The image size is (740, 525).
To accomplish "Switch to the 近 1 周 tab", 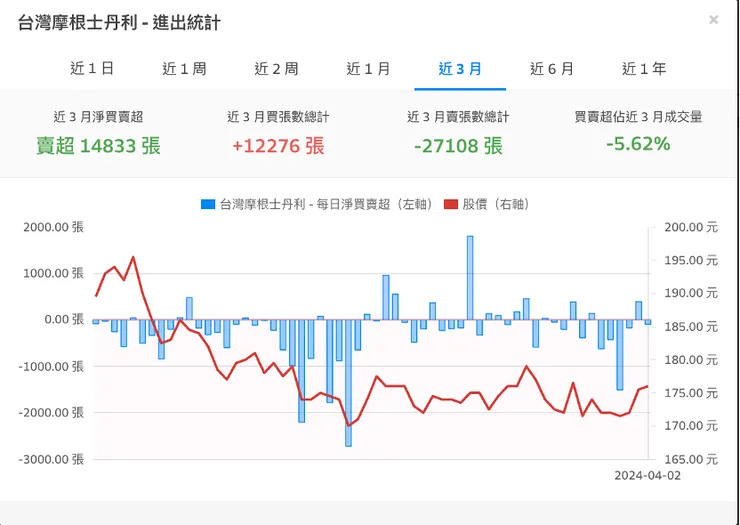I will click(x=184, y=69).
